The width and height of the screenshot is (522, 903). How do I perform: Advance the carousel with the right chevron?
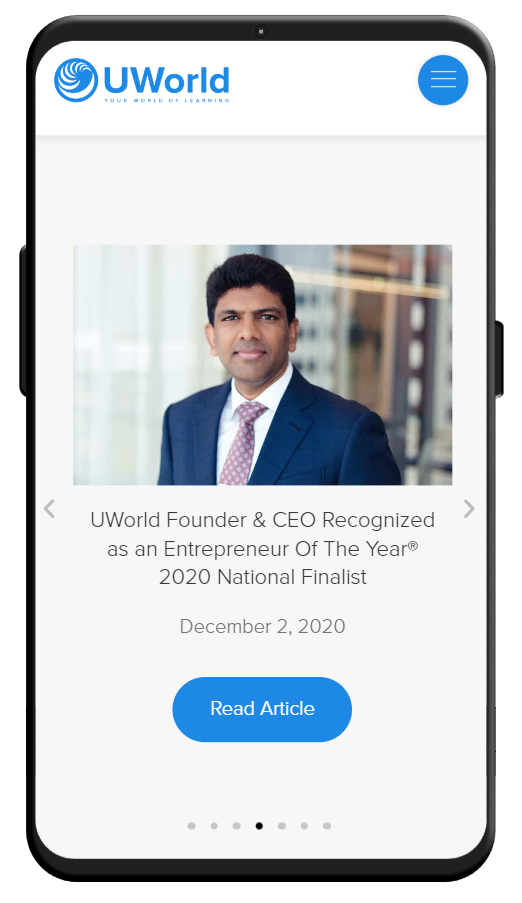(469, 509)
